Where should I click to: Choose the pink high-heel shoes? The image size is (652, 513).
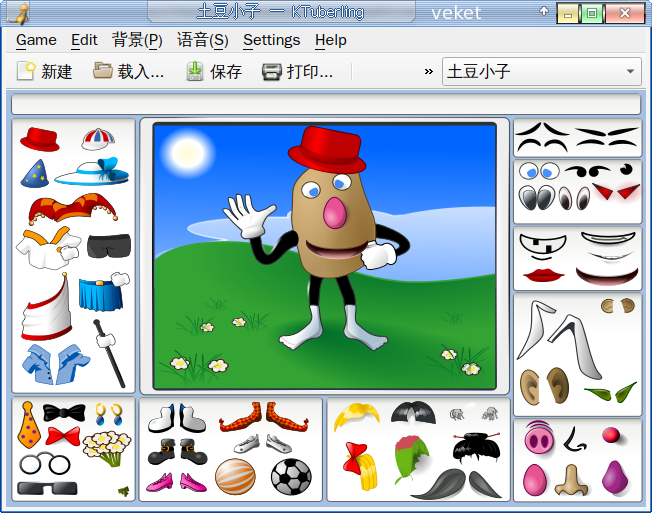pos(176,482)
